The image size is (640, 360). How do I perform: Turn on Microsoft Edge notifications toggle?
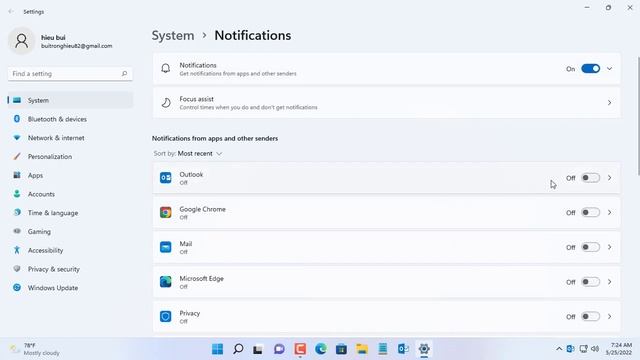point(590,282)
